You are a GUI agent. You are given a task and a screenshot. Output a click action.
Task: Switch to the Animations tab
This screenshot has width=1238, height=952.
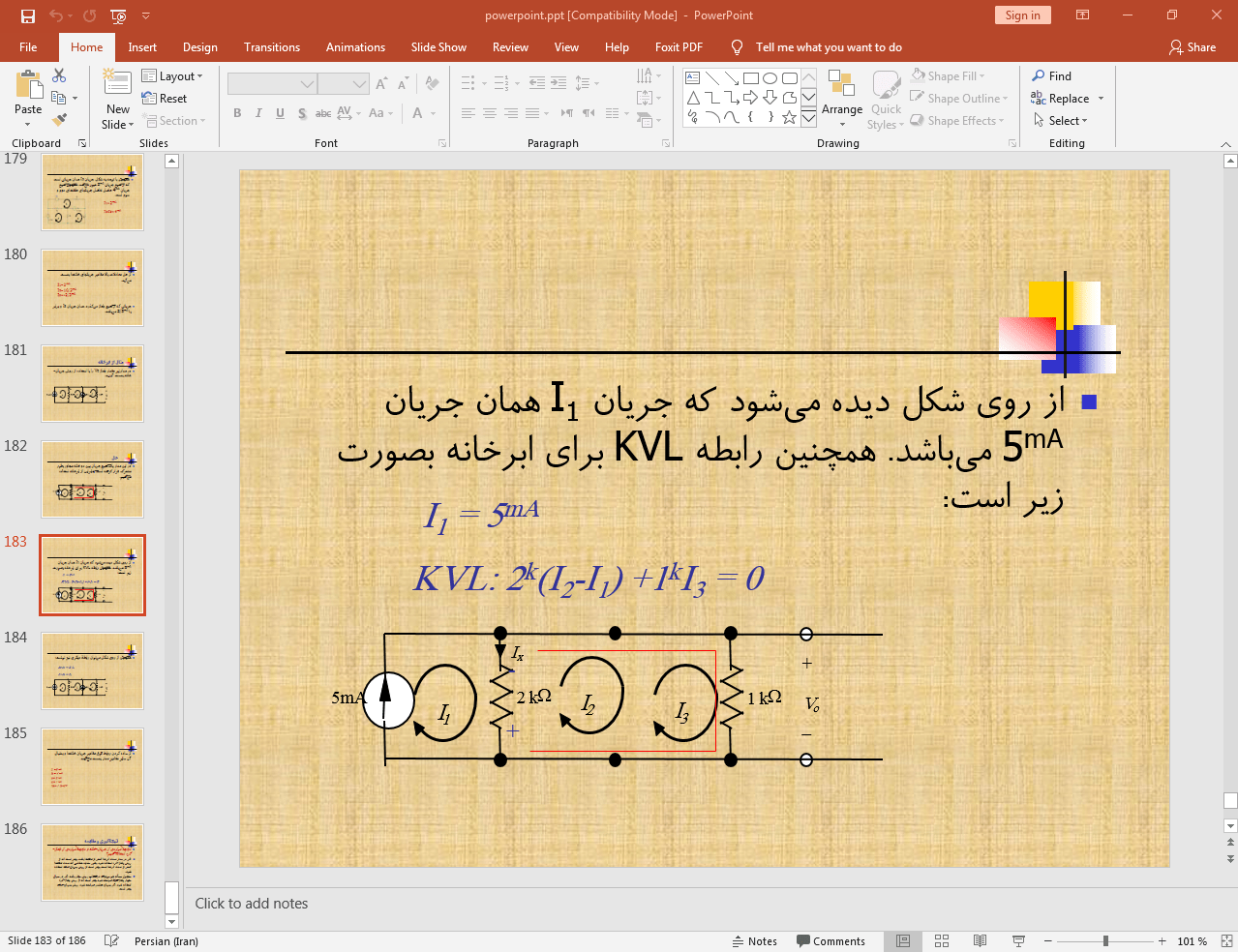pos(355,47)
